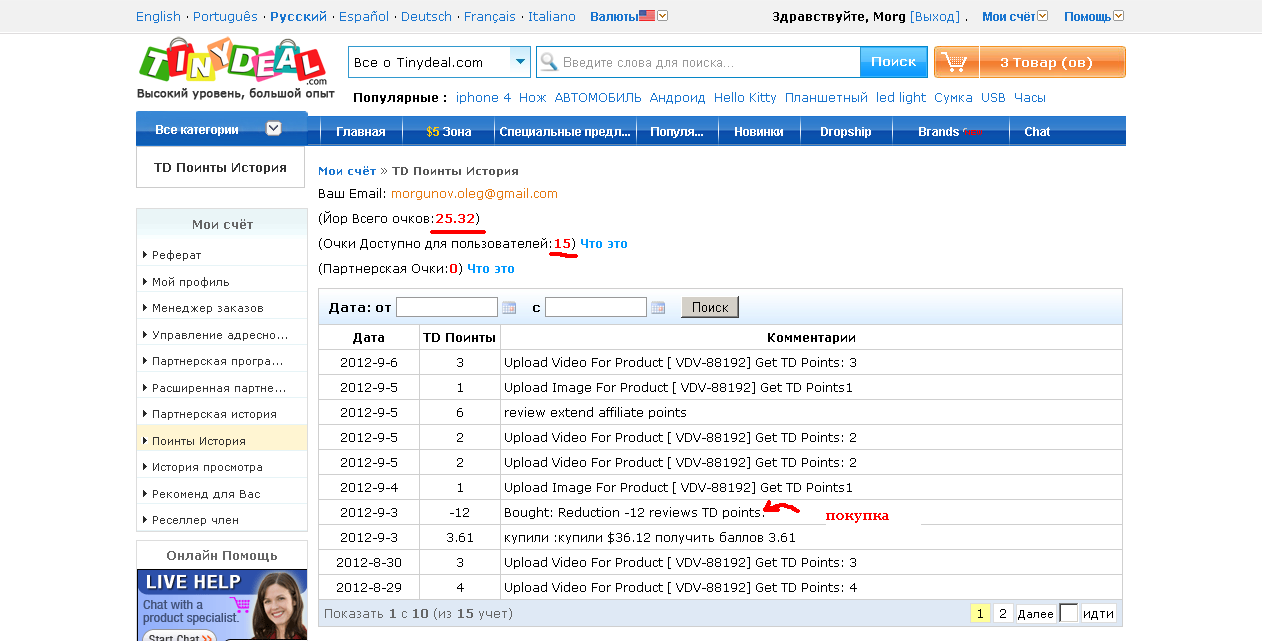This screenshot has height=641, width=1262.
Task: Open the start date calendar picker
Action: tap(509, 308)
